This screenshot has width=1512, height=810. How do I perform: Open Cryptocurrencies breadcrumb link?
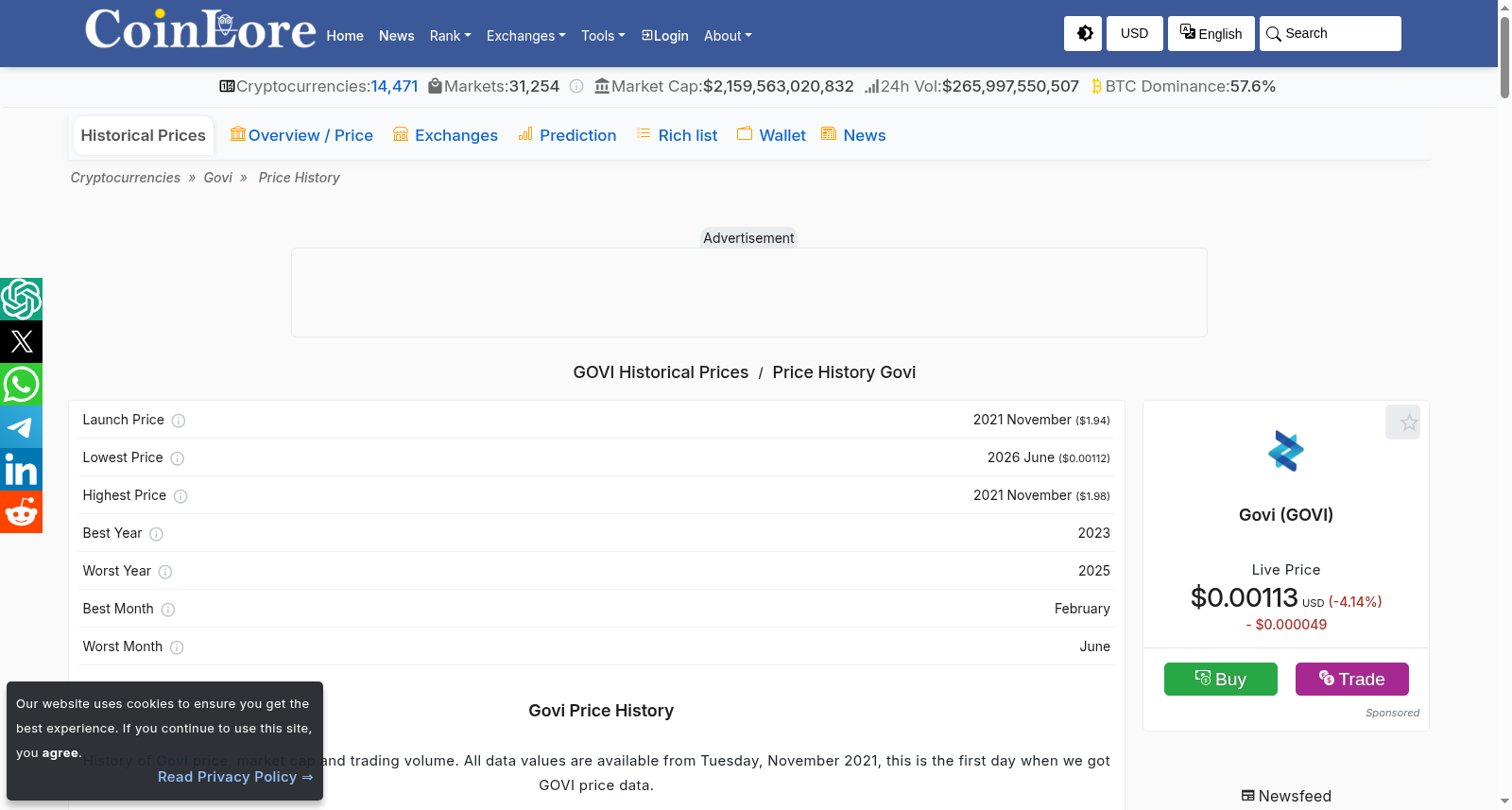pyautogui.click(x=126, y=178)
